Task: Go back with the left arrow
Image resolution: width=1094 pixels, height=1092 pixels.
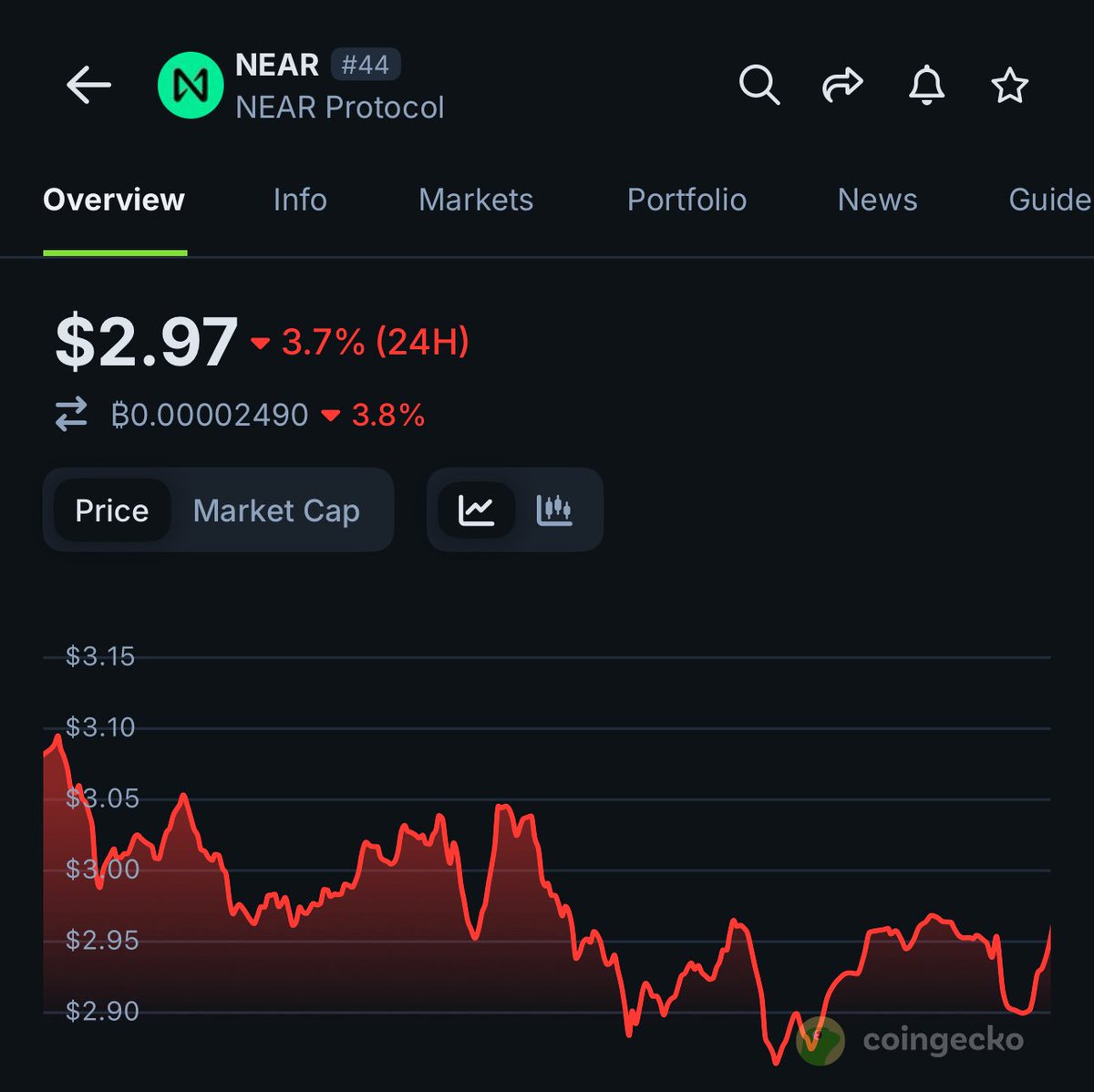Action: pyautogui.click(x=88, y=86)
